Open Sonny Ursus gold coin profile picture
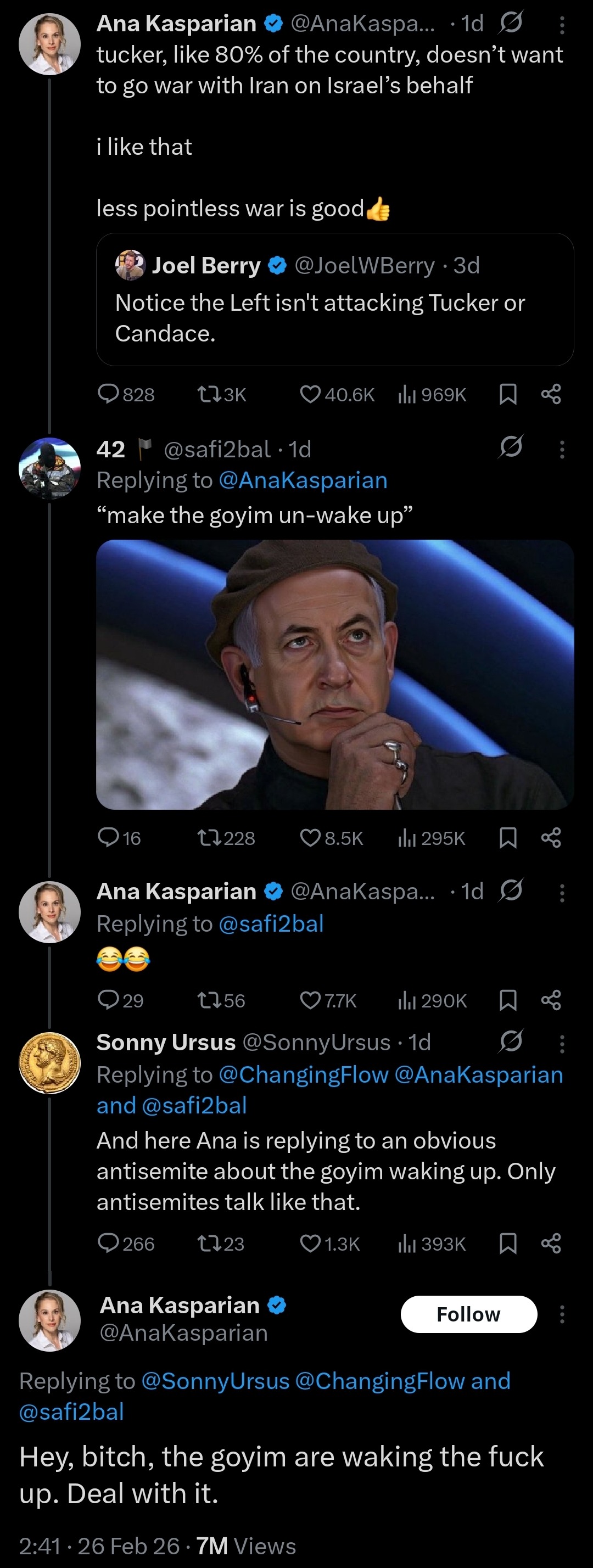The image size is (593, 1568). click(x=50, y=1062)
